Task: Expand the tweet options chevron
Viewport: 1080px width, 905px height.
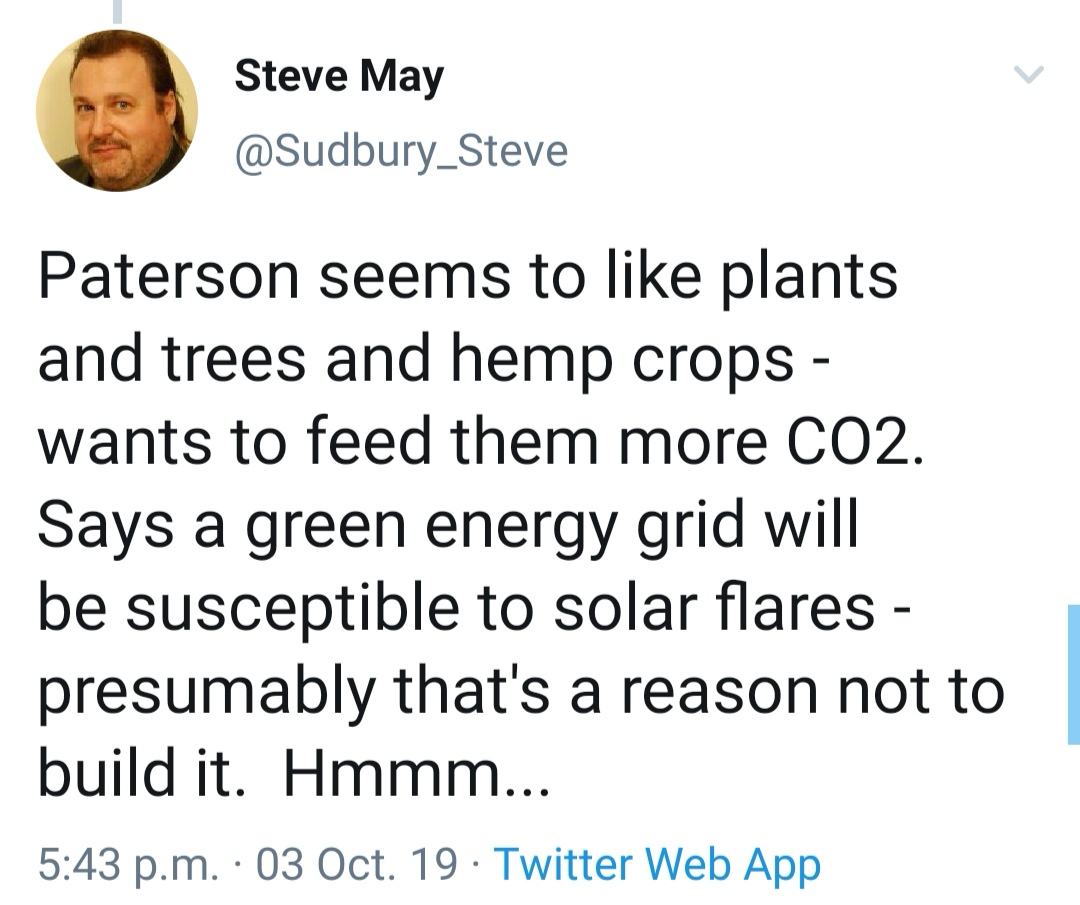Action: pyautogui.click(x=1029, y=75)
